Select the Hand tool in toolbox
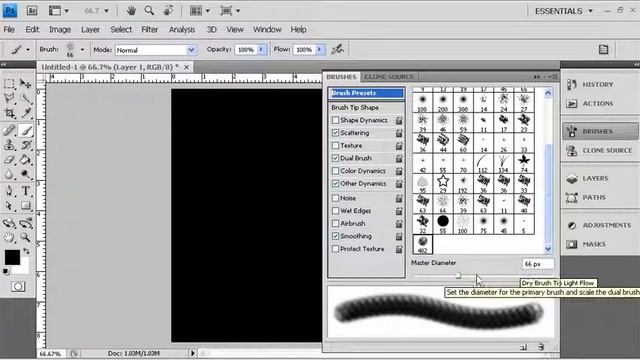The image size is (640, 360). point(9,237)
